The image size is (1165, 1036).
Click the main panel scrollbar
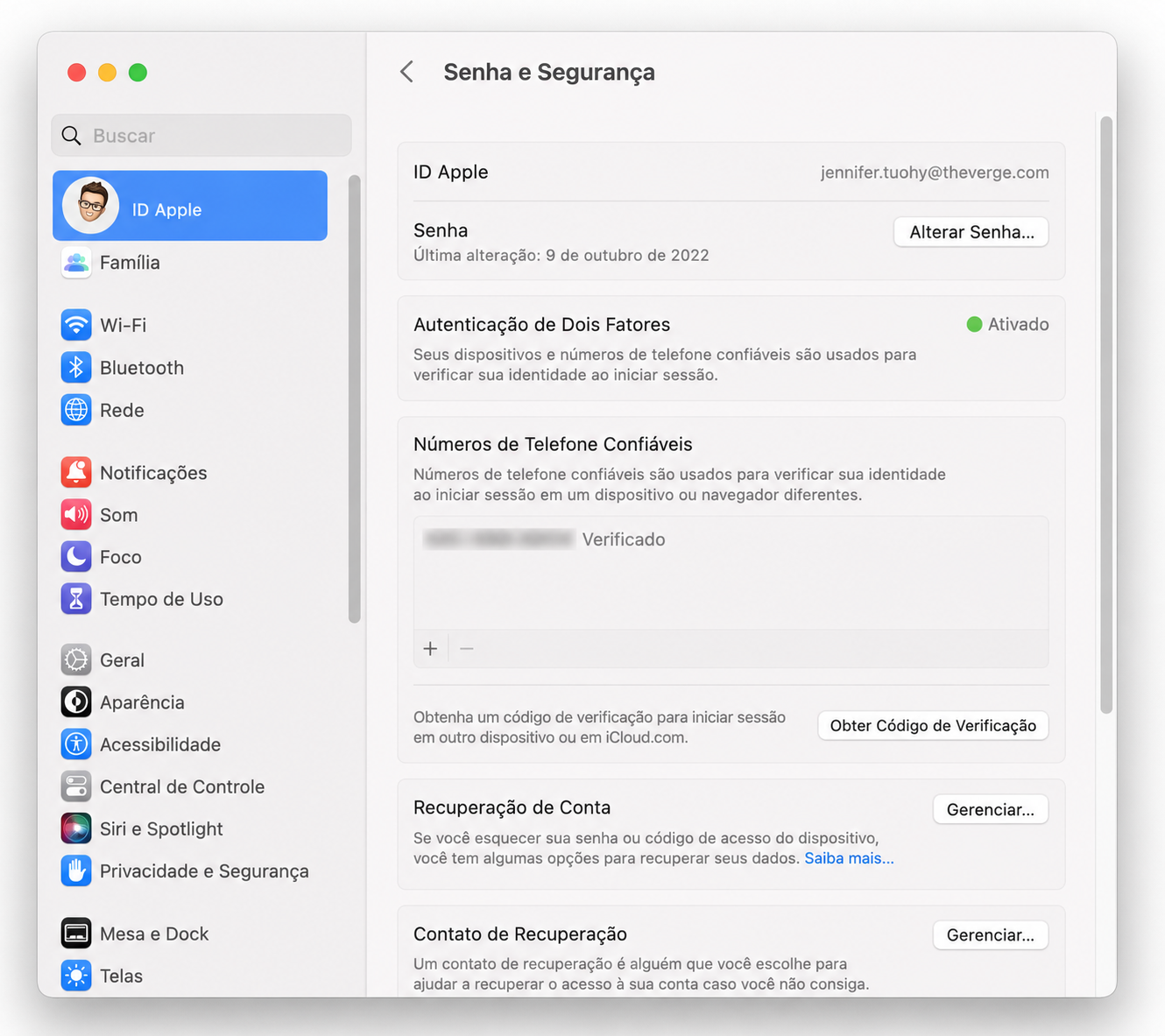[1106, 414]
